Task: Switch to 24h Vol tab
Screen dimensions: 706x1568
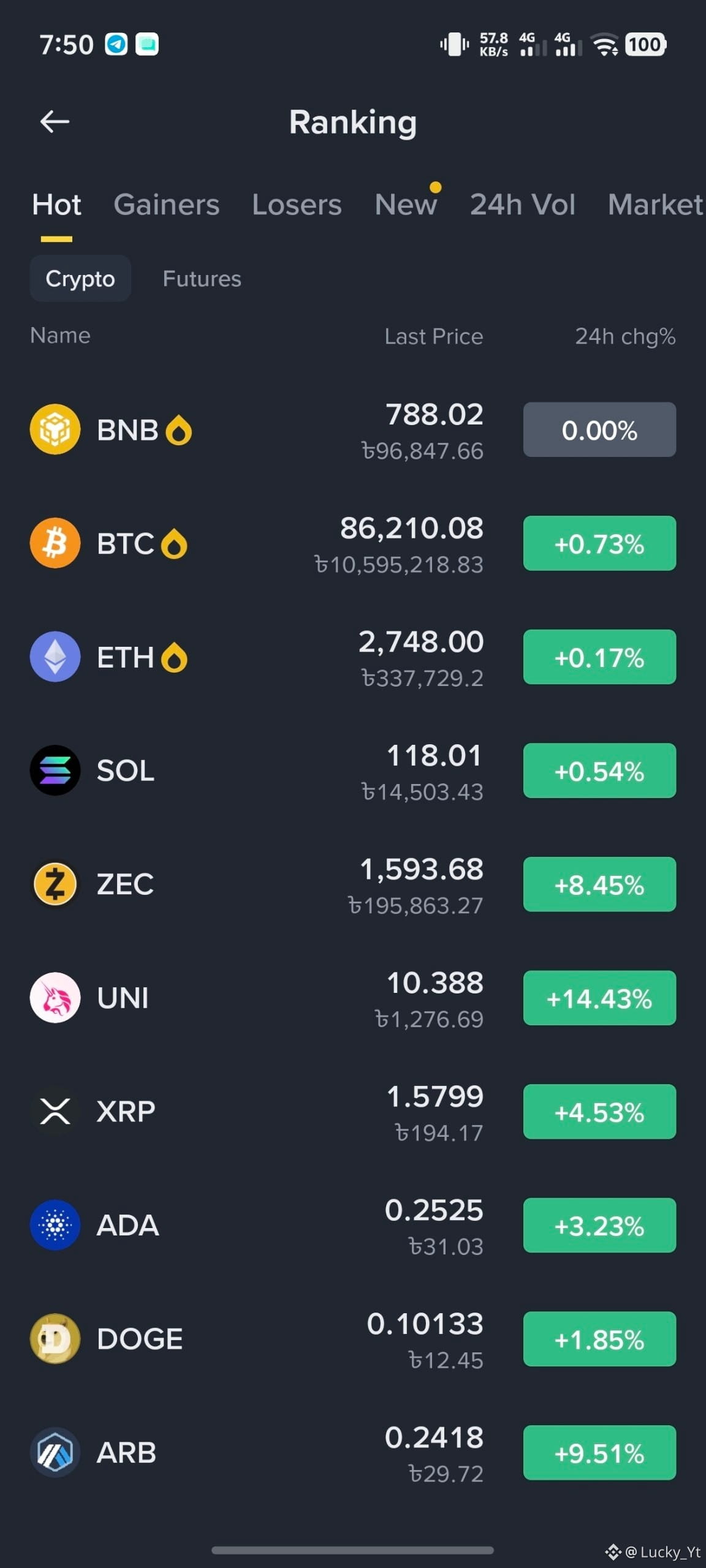Action: [523, 205]
